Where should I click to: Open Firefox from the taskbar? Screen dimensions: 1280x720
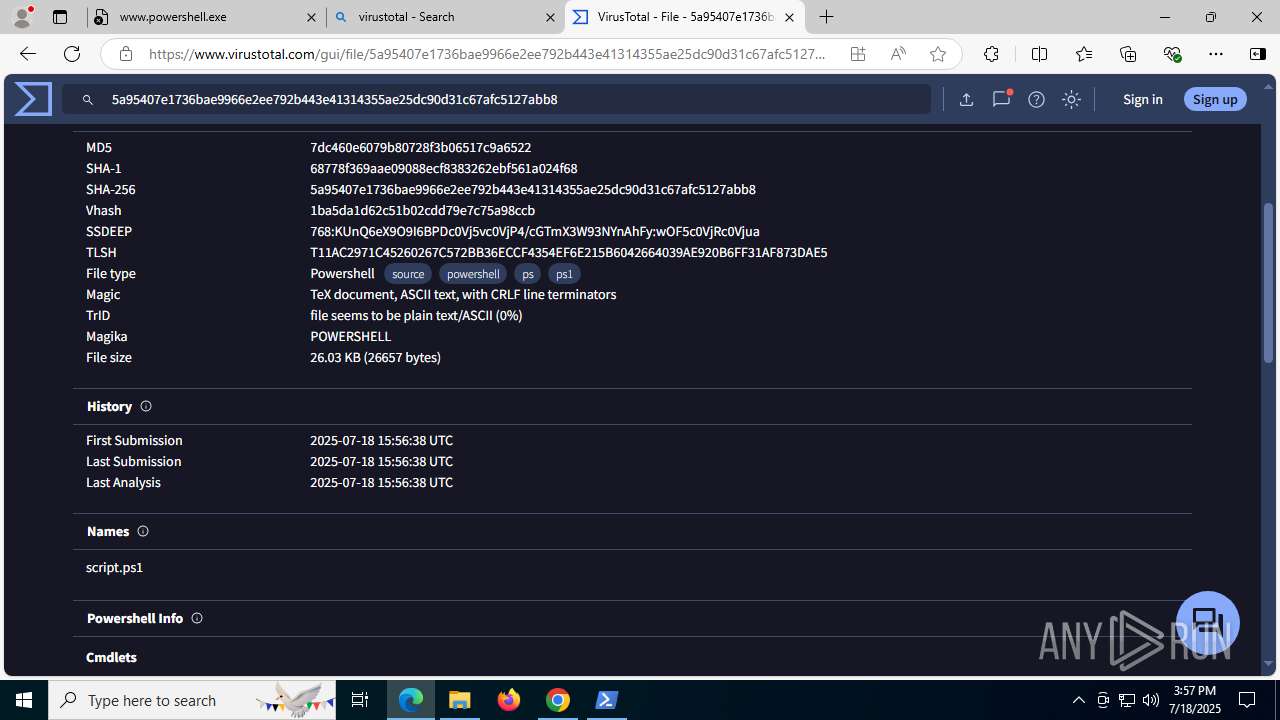point(509,700)
